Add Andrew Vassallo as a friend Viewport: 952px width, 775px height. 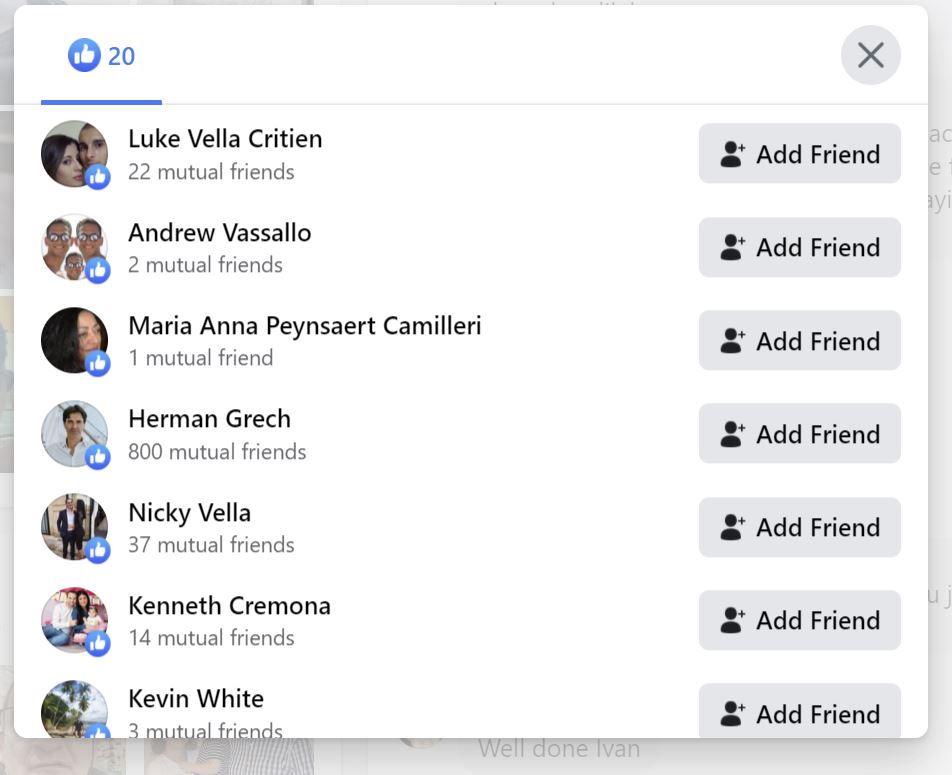tap(799, 247)
